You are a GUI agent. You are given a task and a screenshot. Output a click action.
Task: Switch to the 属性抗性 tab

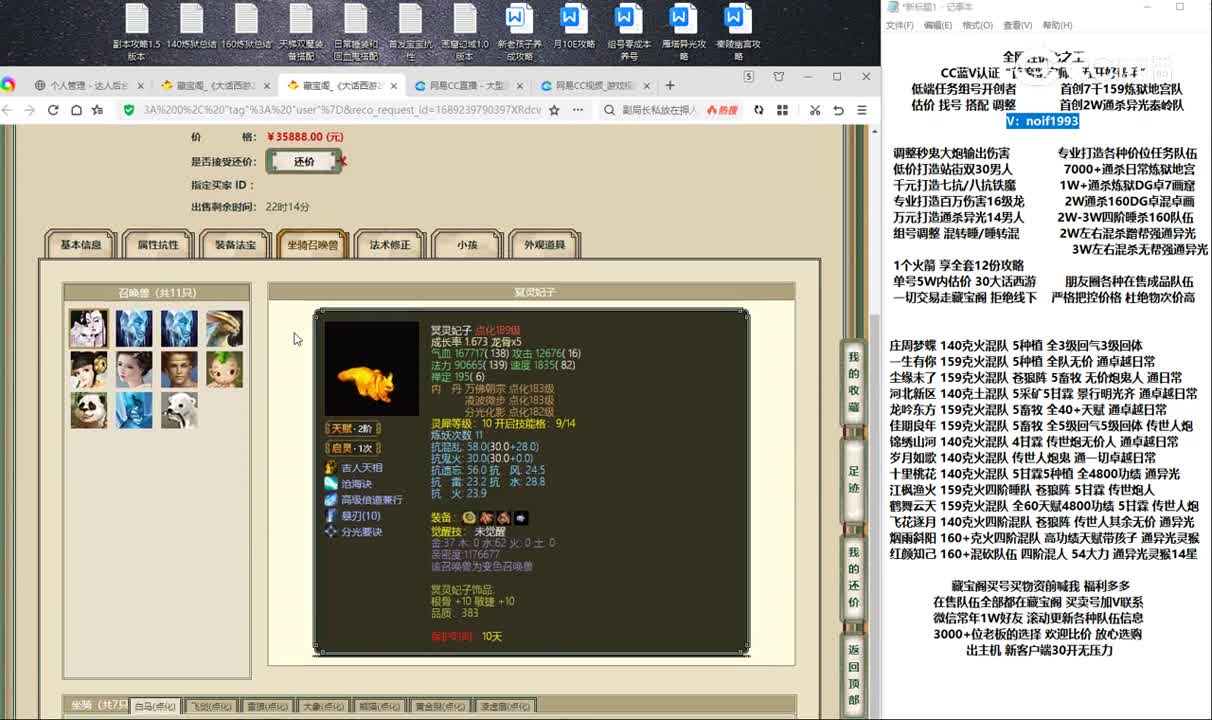coord(158,245)
